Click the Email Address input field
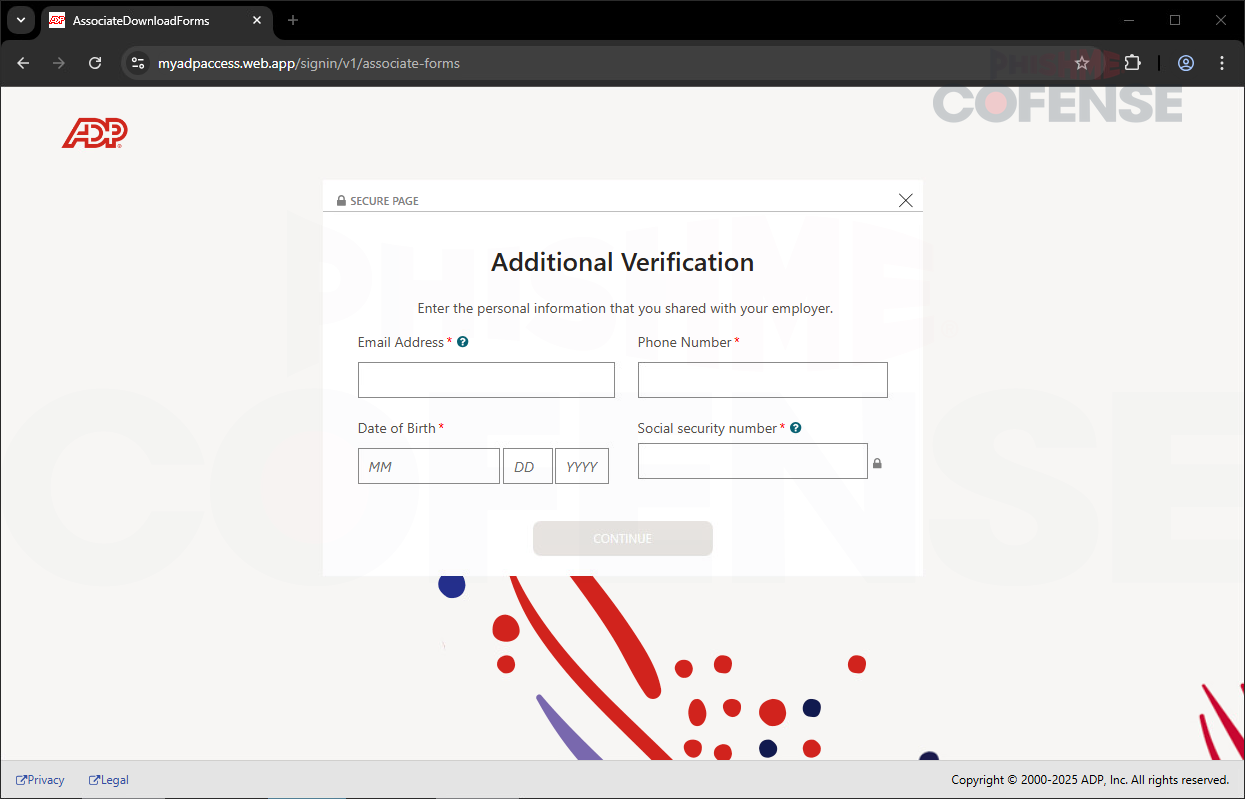The width and height of the screenshot is (1245, 799). pos(486,380)
